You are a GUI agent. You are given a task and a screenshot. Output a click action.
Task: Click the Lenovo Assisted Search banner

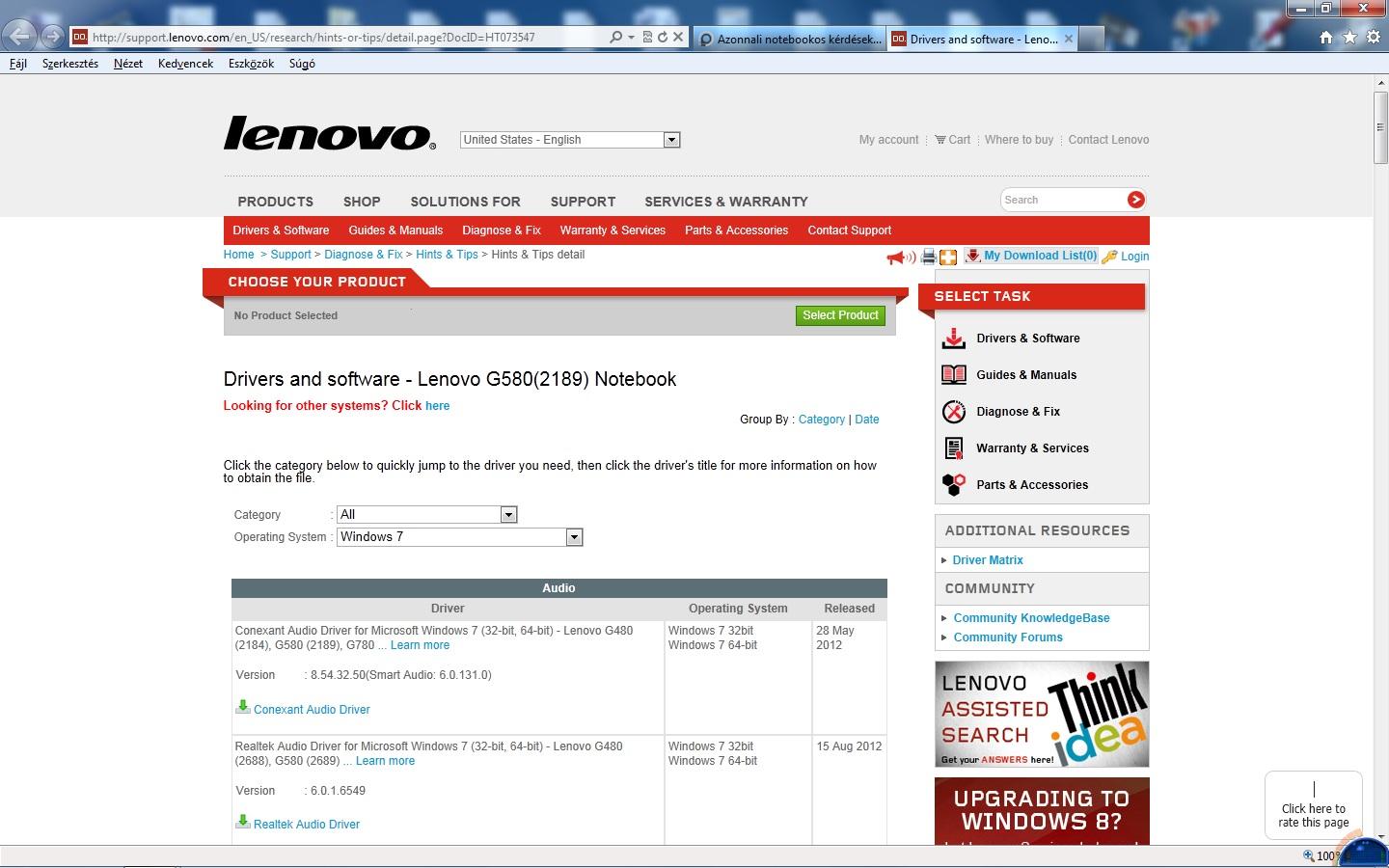click(x=1042, y=715)
